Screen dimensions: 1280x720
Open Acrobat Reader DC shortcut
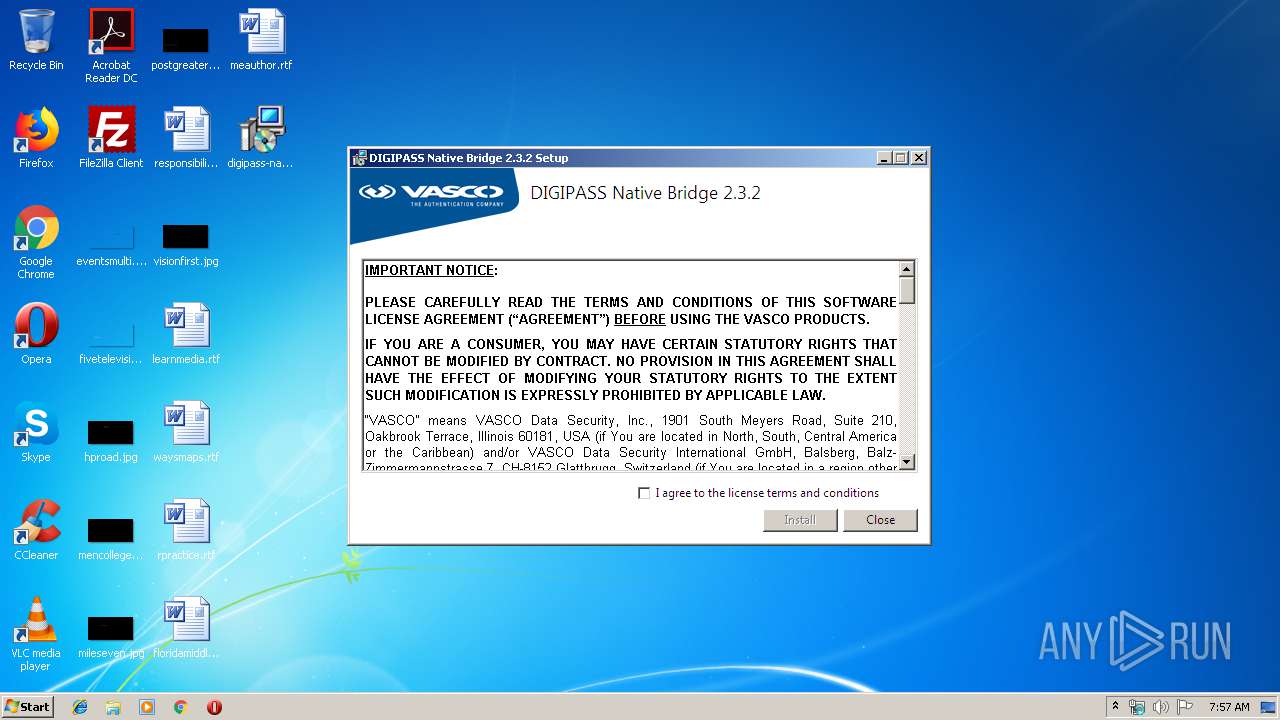pos(111,46)
